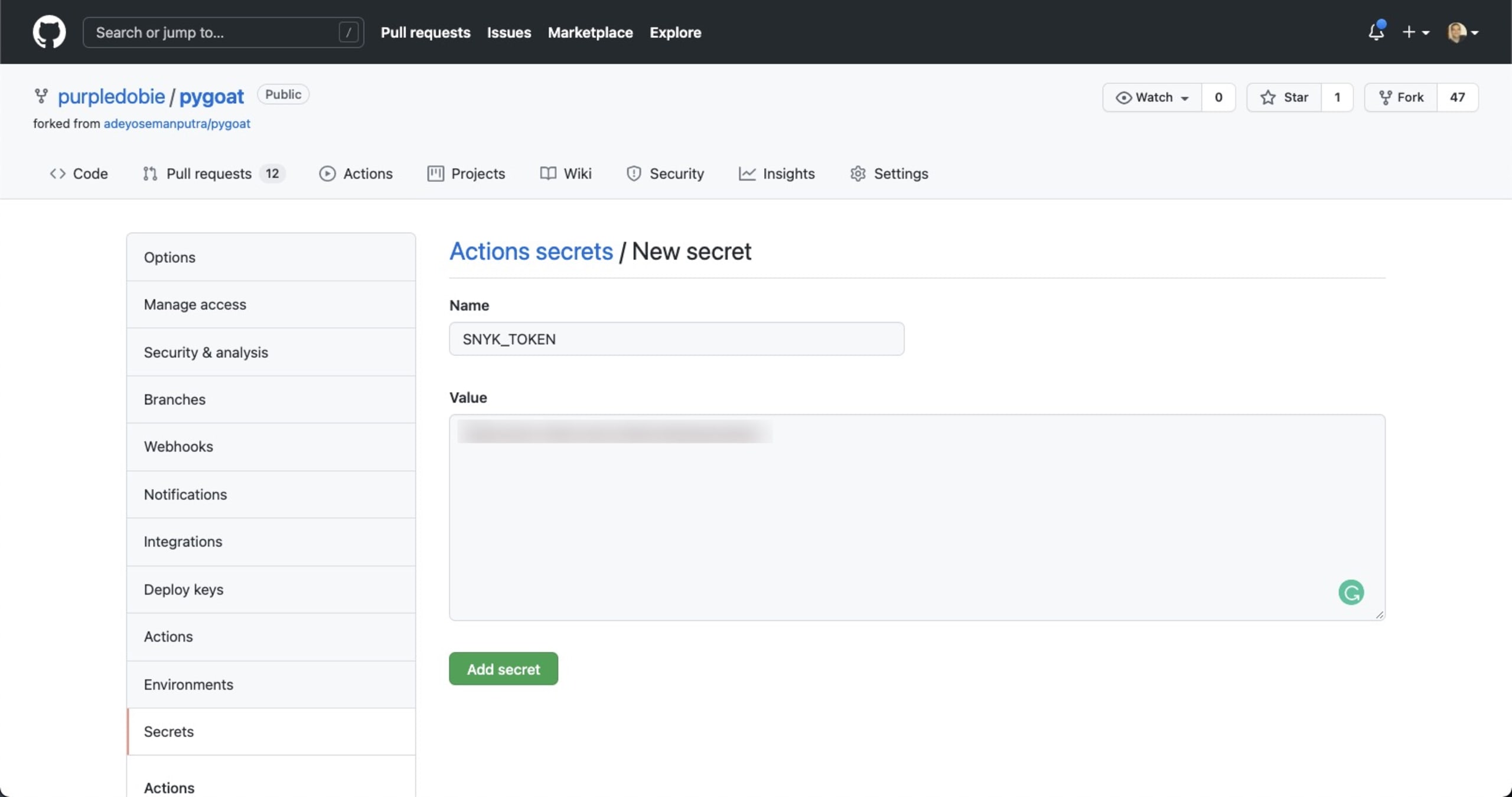Switch to the repository Actions tab
The image size is (1512, 797).
(x=356, y=174)
